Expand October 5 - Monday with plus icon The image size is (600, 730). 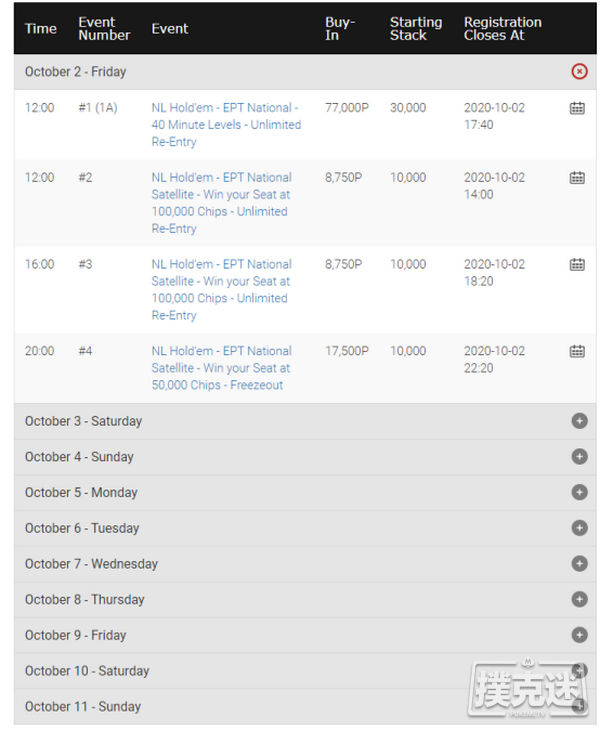pyautogui.click(x=579, y=492)
